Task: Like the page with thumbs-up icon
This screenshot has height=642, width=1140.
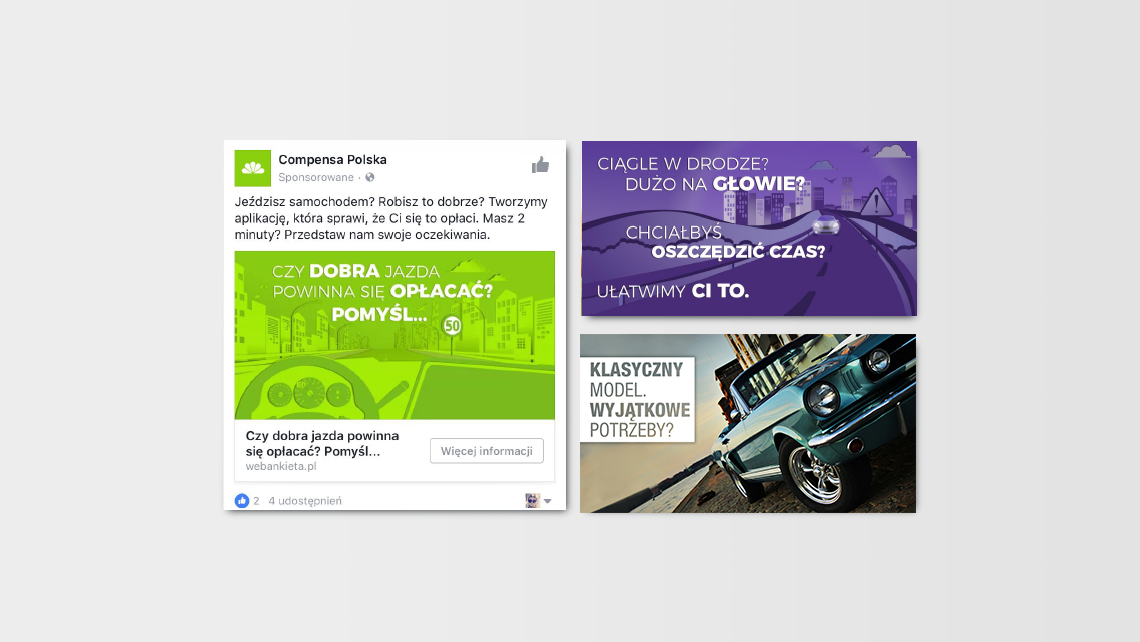Action: (x=540, y=166)
